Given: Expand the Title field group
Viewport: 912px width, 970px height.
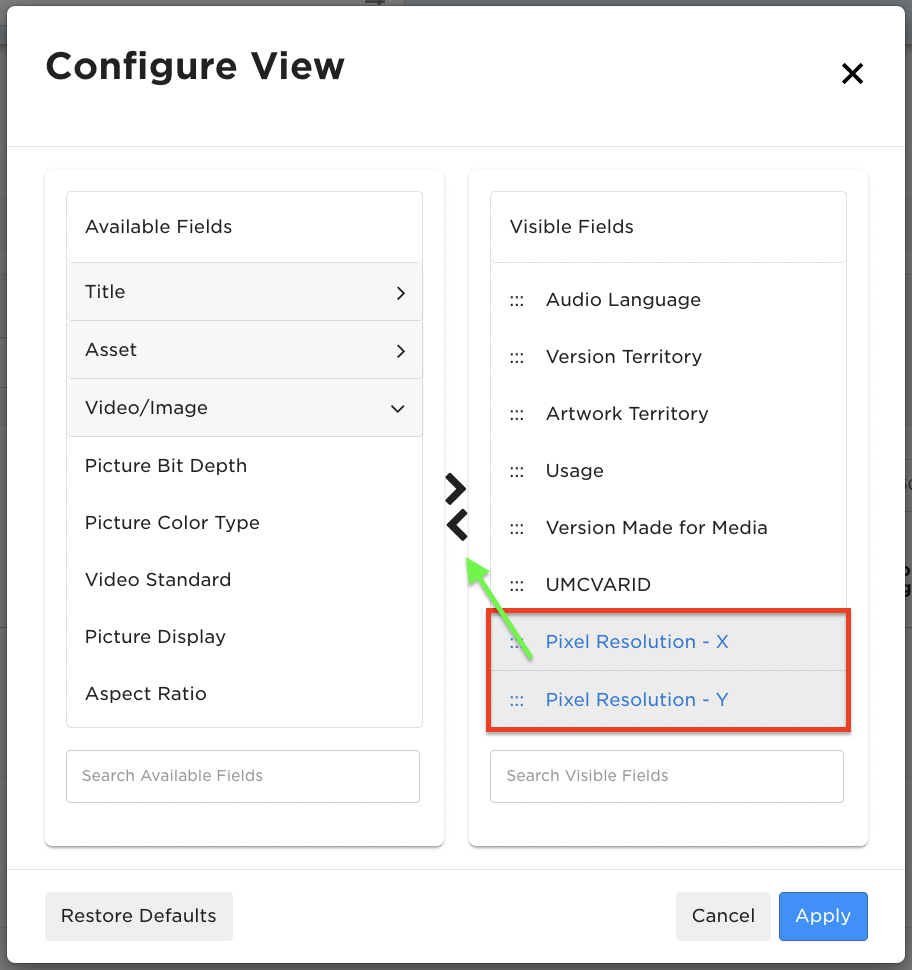Looking at the screenshot, I should tap(244, 292).
